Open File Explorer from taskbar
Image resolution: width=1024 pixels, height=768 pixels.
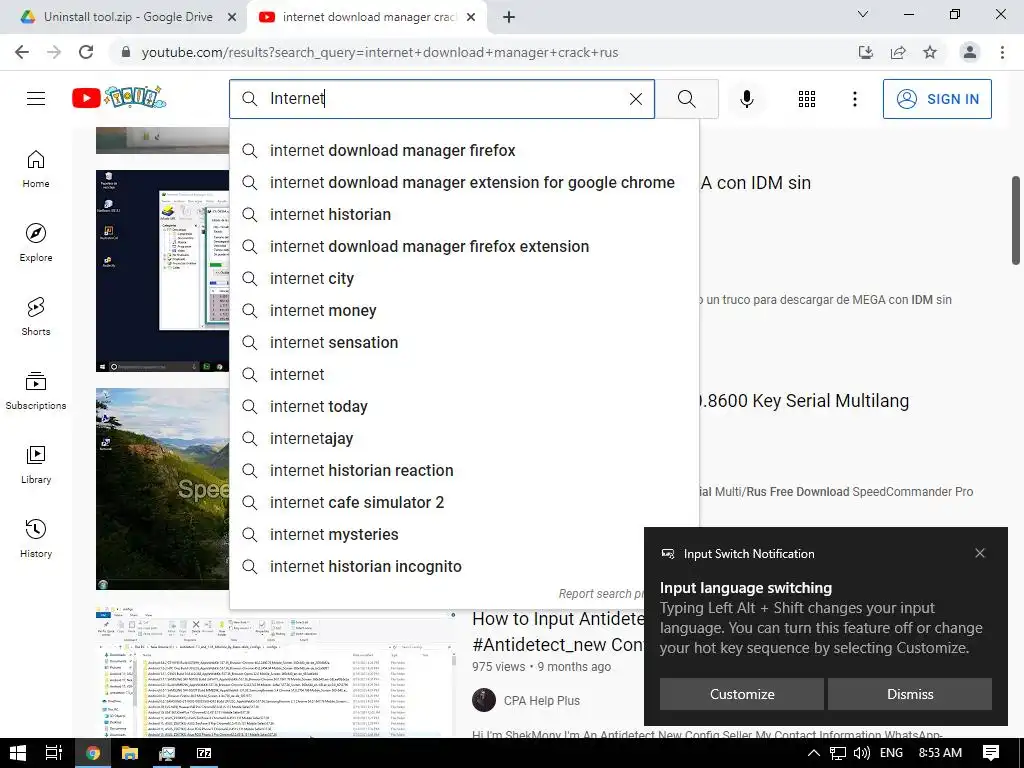point(130,753)
